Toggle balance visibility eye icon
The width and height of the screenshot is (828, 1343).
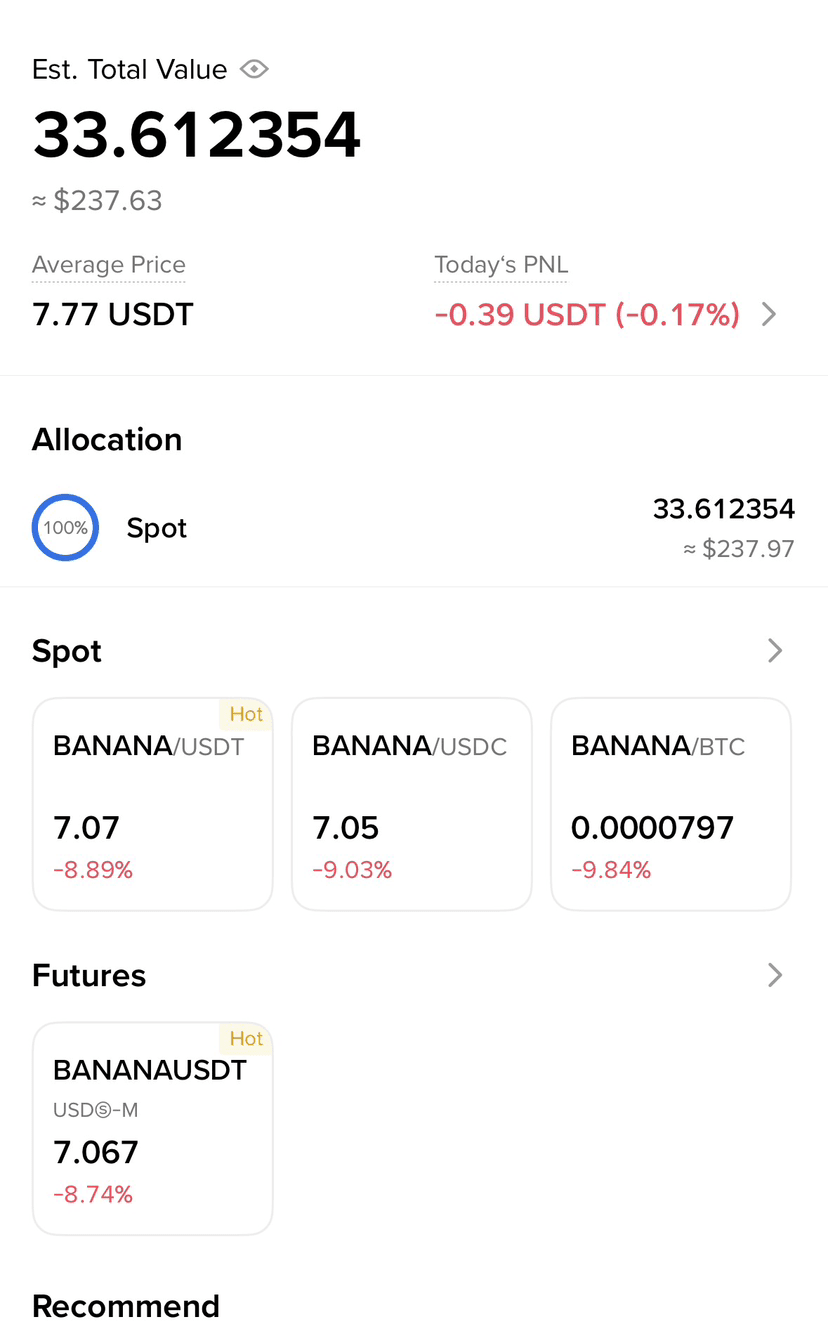(255, 69)
